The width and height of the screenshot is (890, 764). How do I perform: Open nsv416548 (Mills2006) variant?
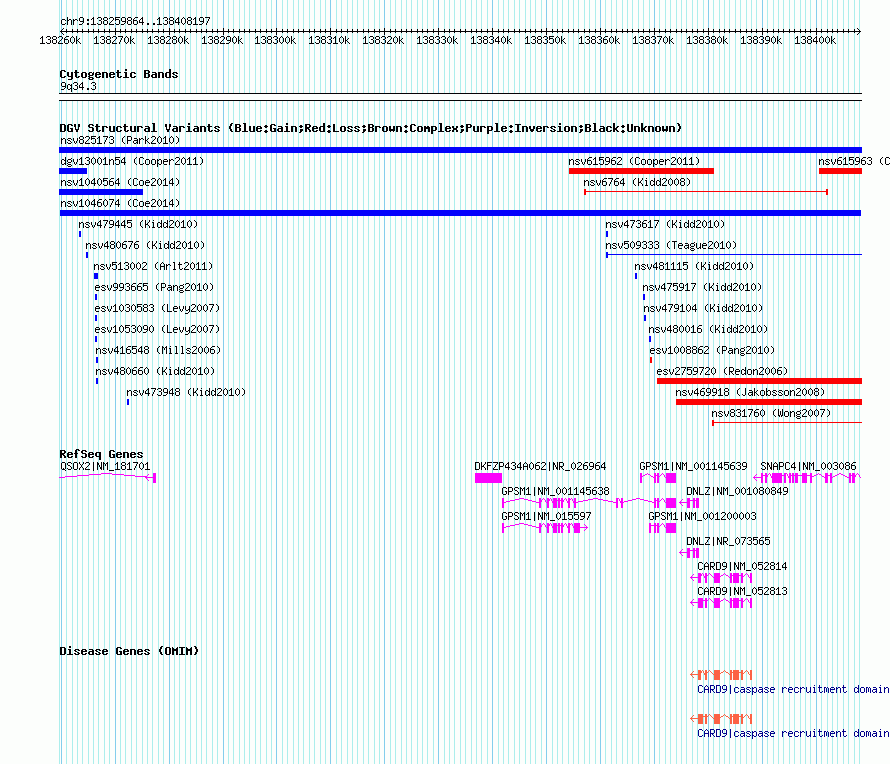pos(158,350)
